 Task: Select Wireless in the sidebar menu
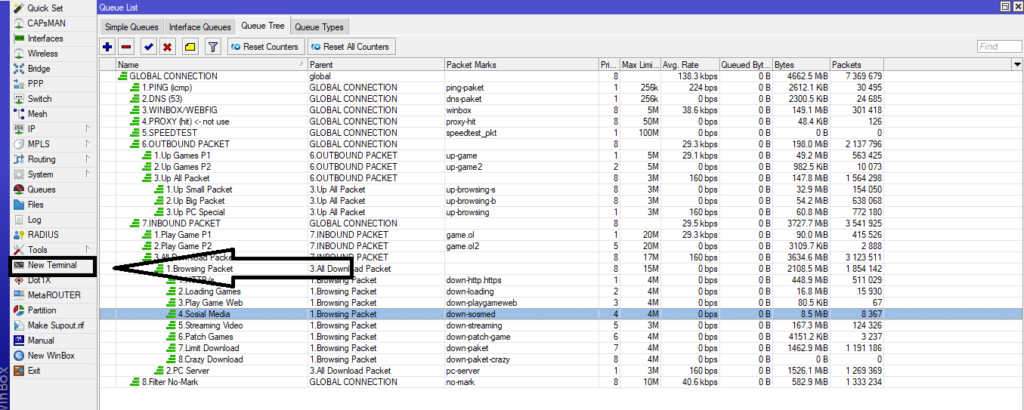pyautogui.click(x=43, y=53)
